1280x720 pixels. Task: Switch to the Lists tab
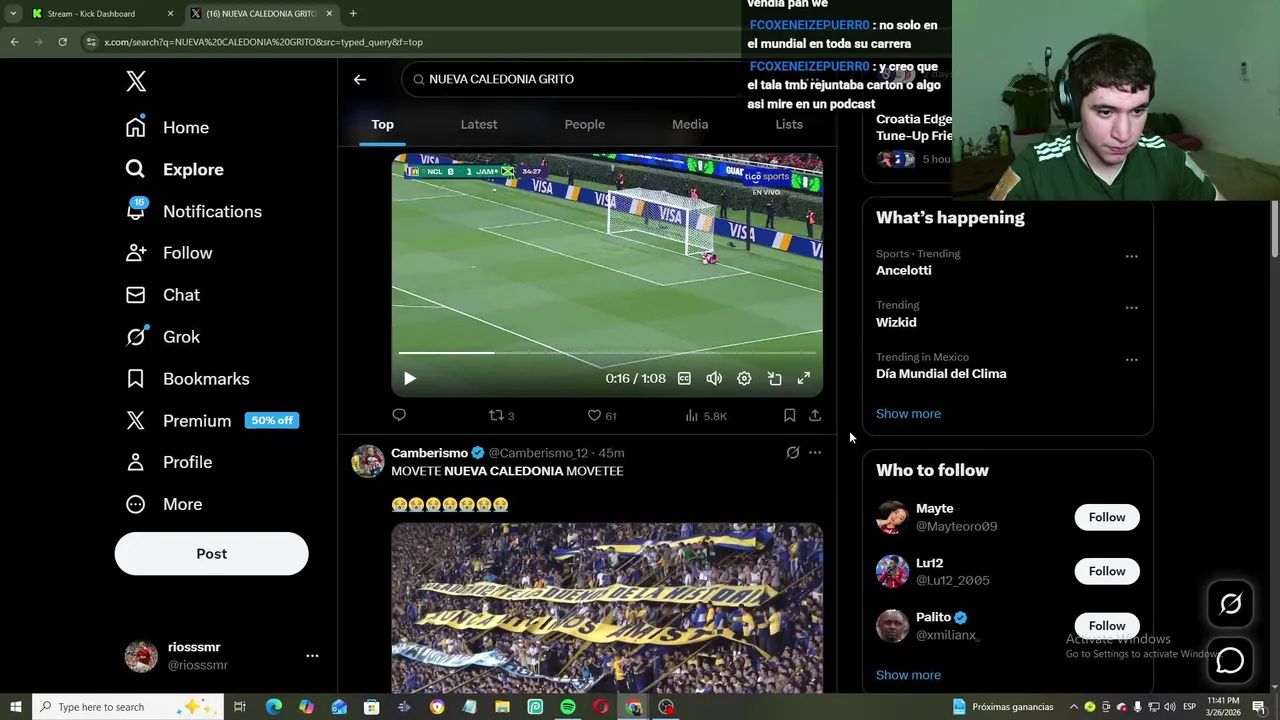pos(789,124)
